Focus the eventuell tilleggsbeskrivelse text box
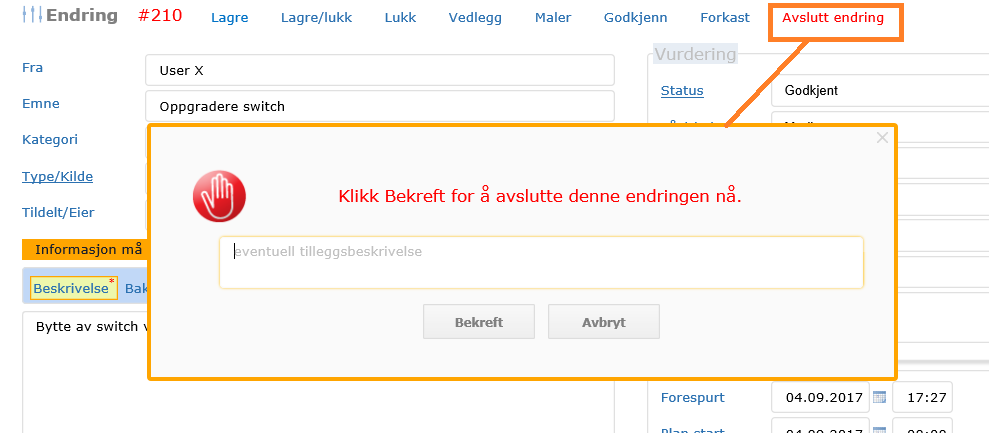Screen dimensions: 989x433 [541, 263]
